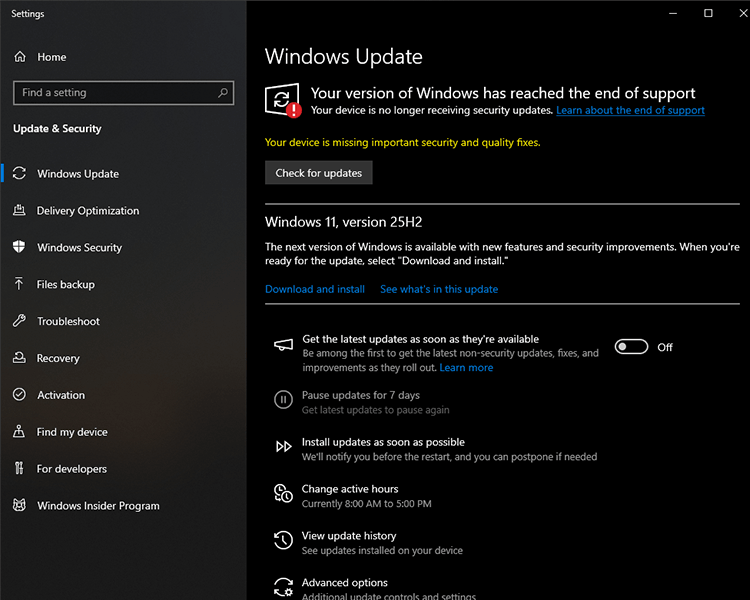Select Pause updates for 7 days
The height and width of the screenshot is (600, 750).
(361, 395)
